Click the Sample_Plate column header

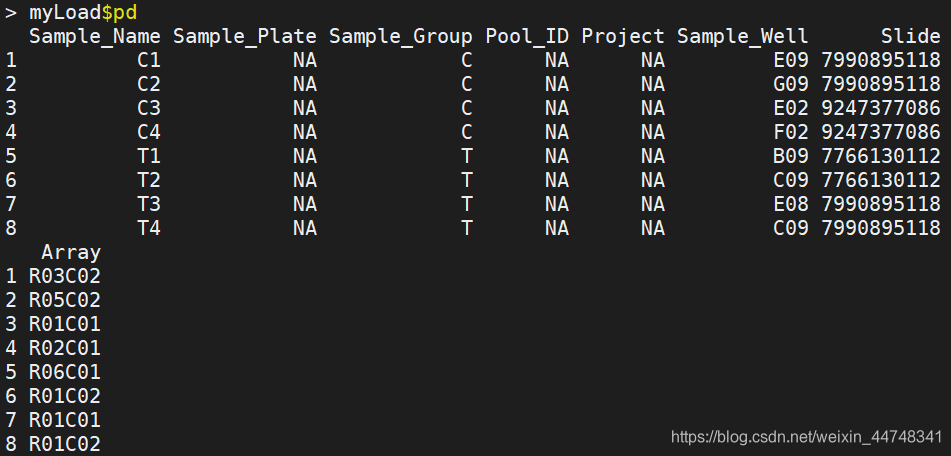coord(244,37)
